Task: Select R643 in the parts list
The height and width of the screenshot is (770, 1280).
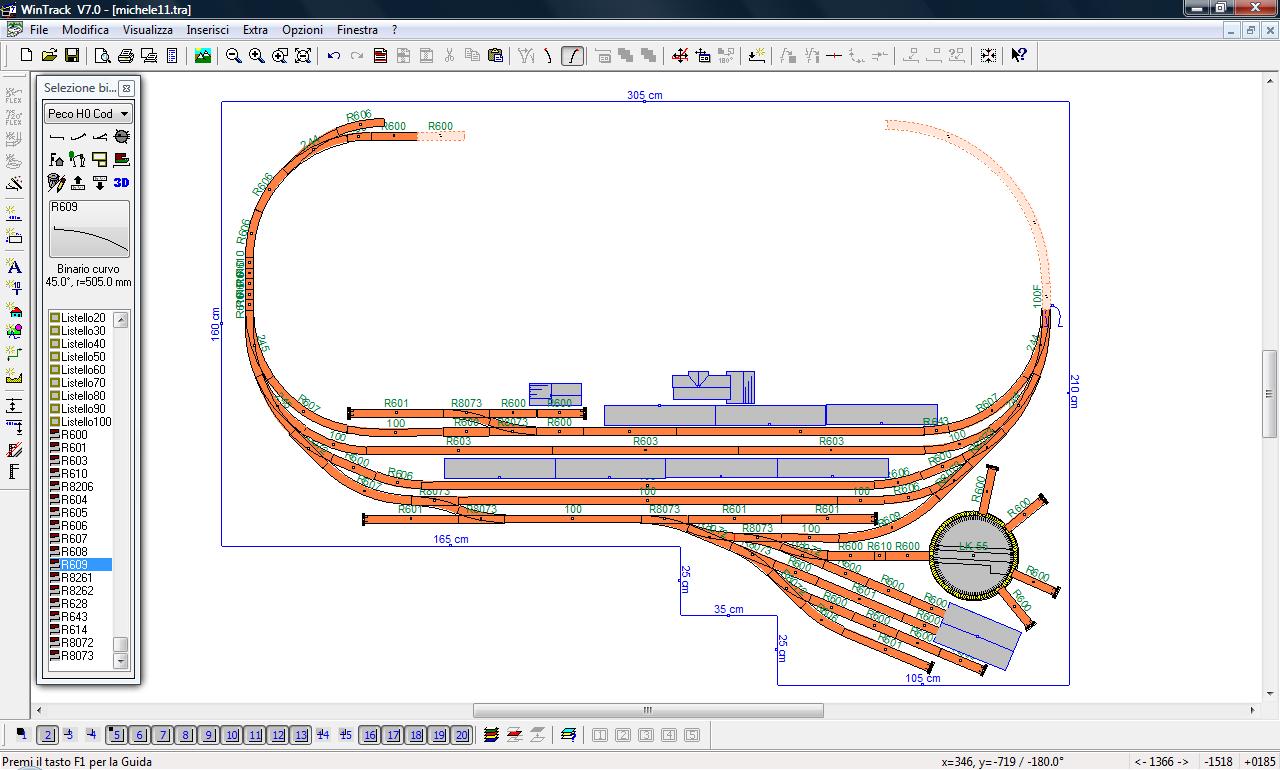Action: tap(69, 617)
